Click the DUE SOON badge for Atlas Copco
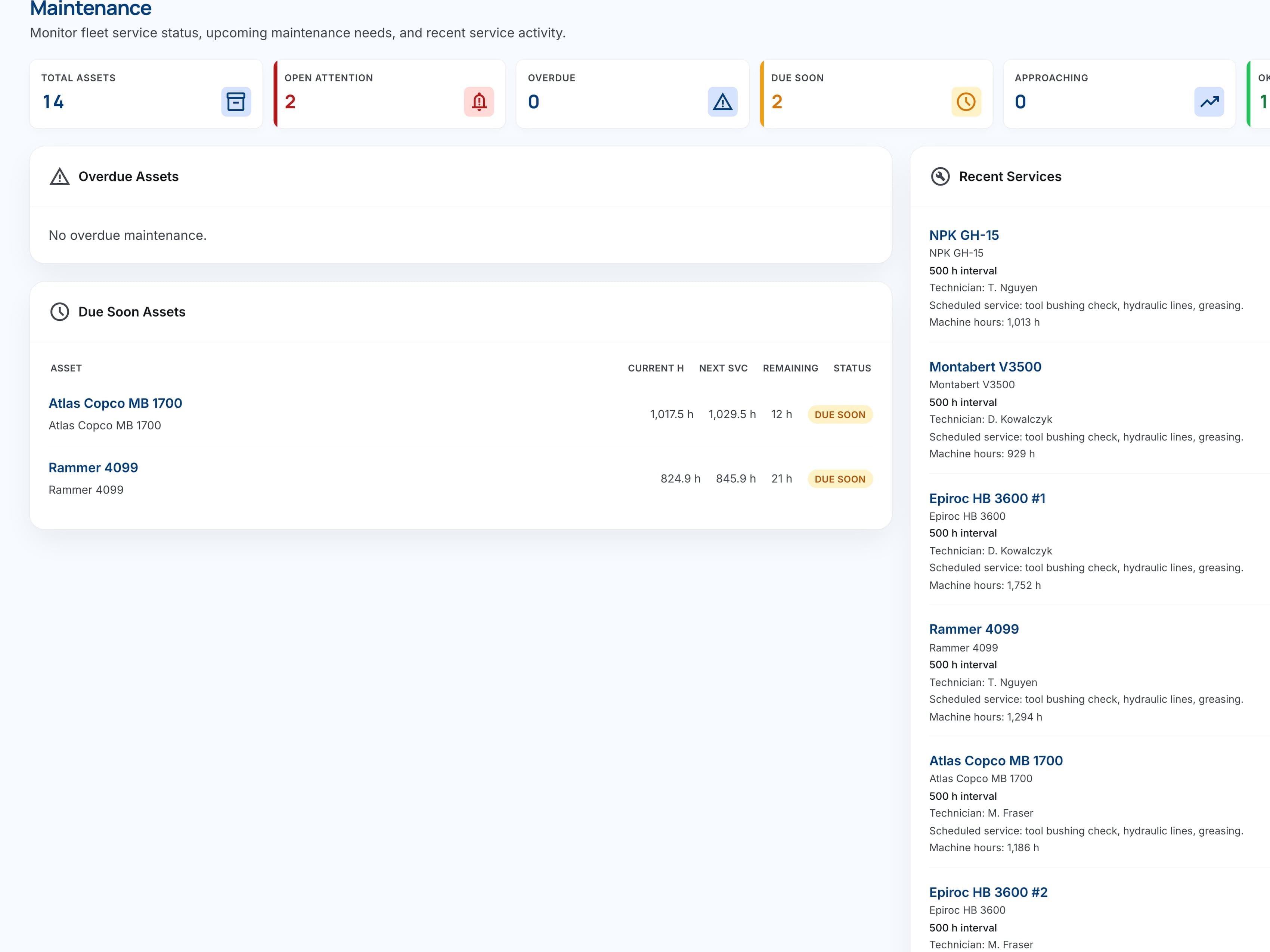The width and height of the screenshot is (1270, 952). pyautogui.click(x=840, y=415)
